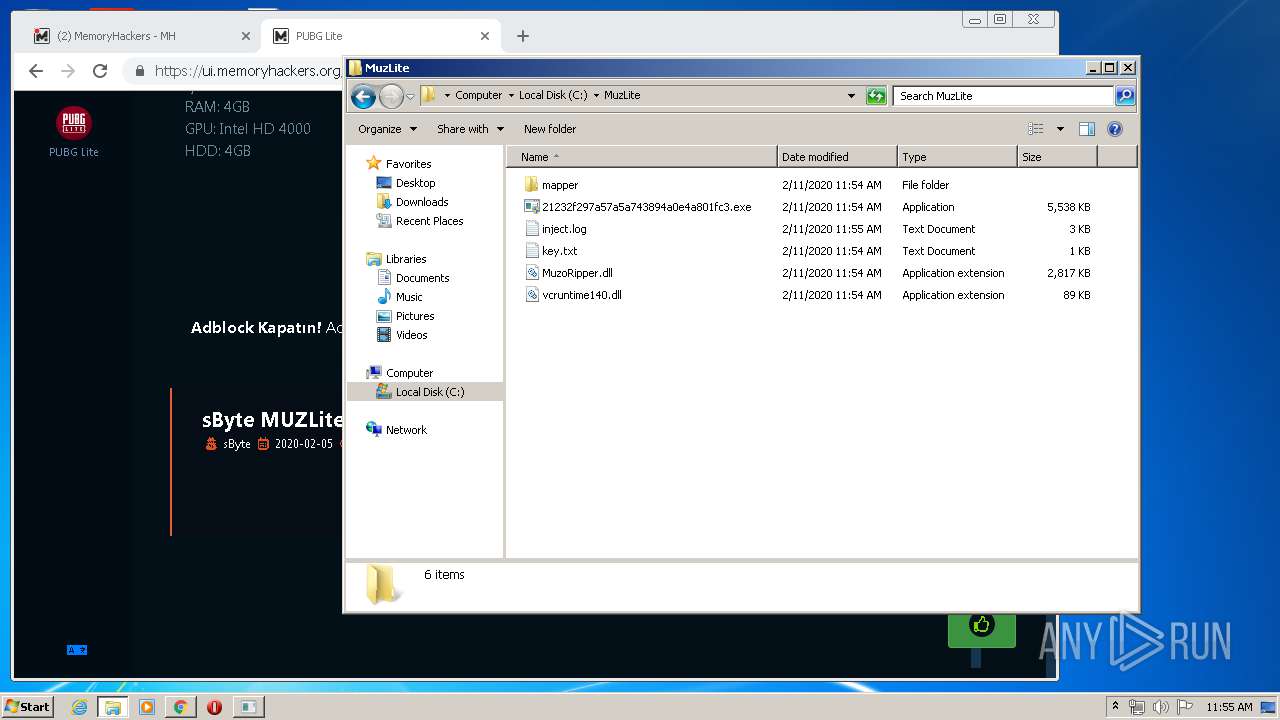The height and width of the screenshot is (720, 1280).
Task: Change the view with the views icon
Action: pos(1036,129)
